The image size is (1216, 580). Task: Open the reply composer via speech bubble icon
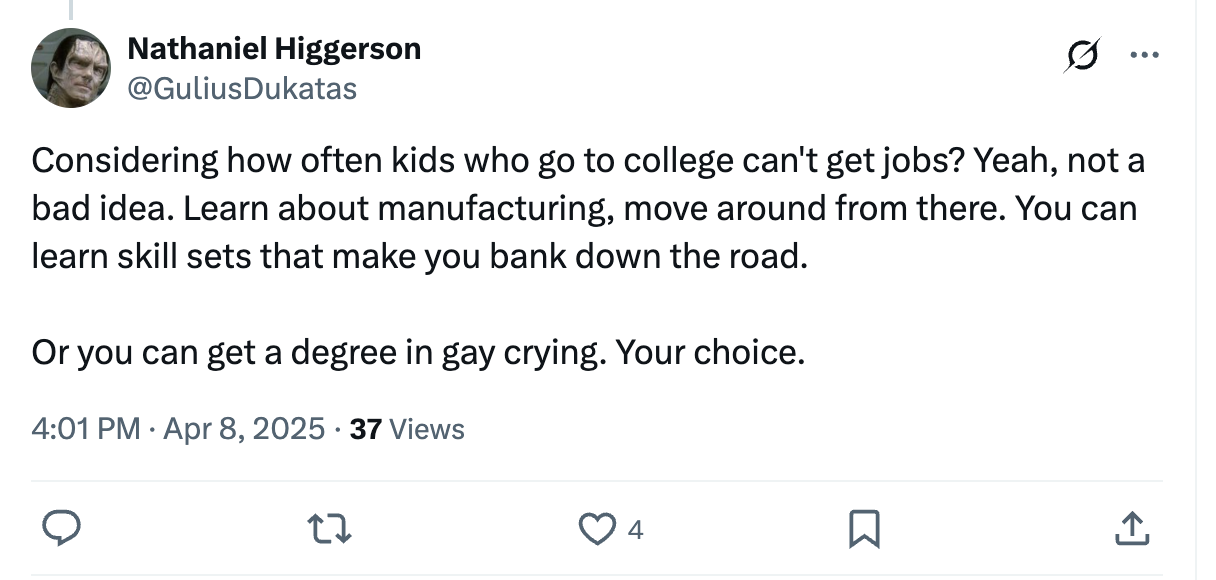[63, 529]
